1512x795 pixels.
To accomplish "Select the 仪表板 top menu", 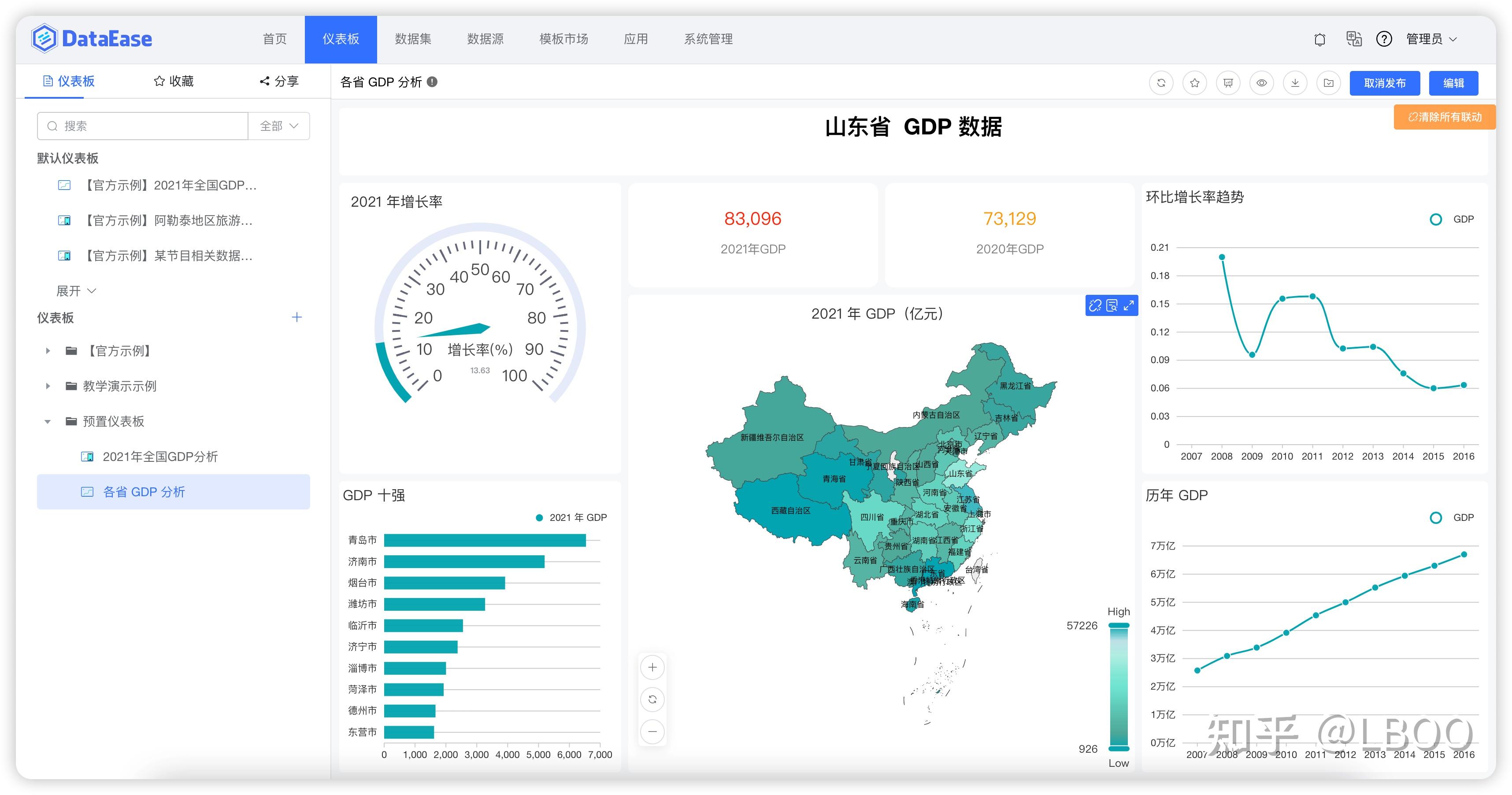I will tap(341, 39).
